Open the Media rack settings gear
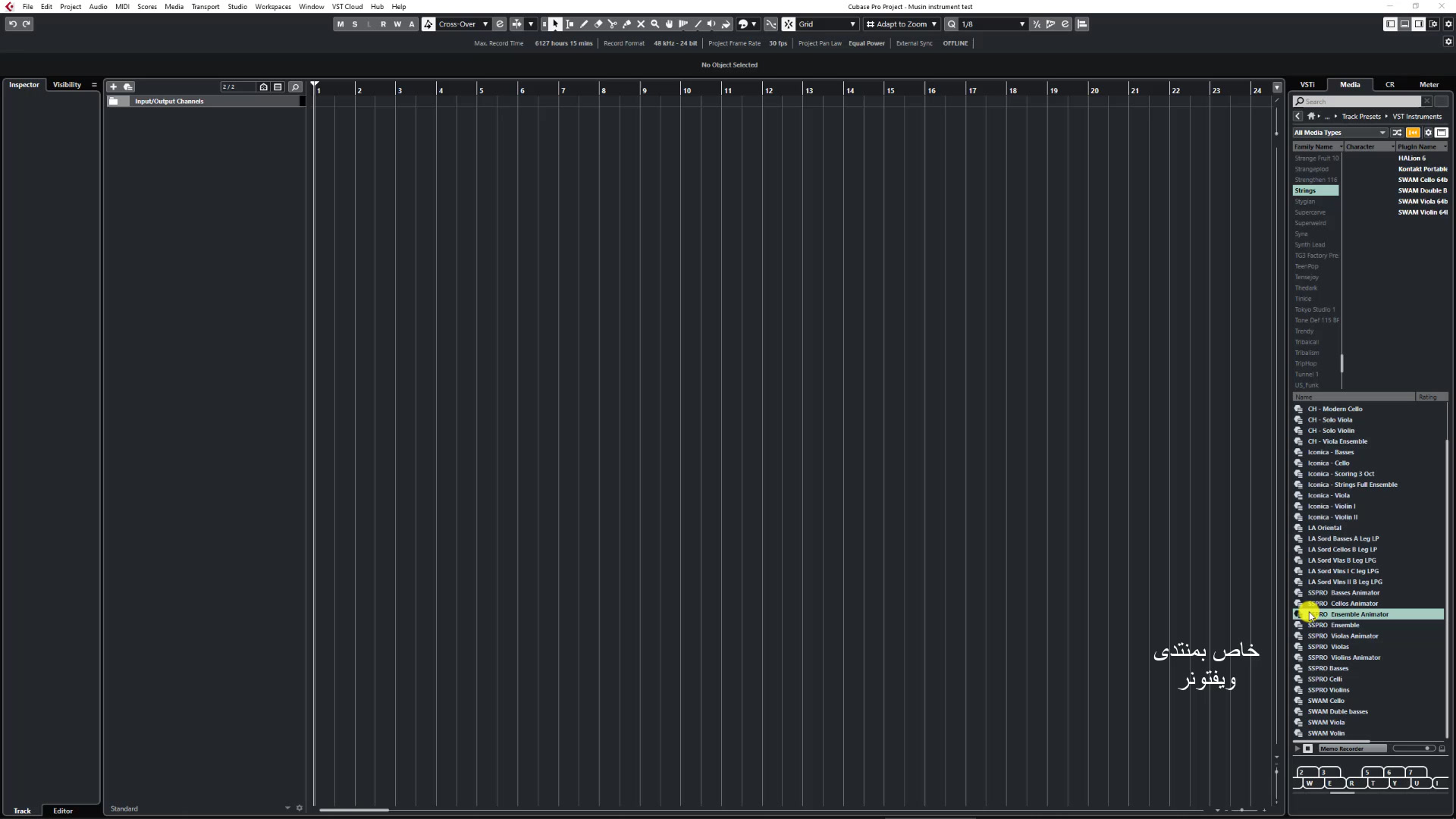This screenshot has height=819, width=1456. 1428,133
